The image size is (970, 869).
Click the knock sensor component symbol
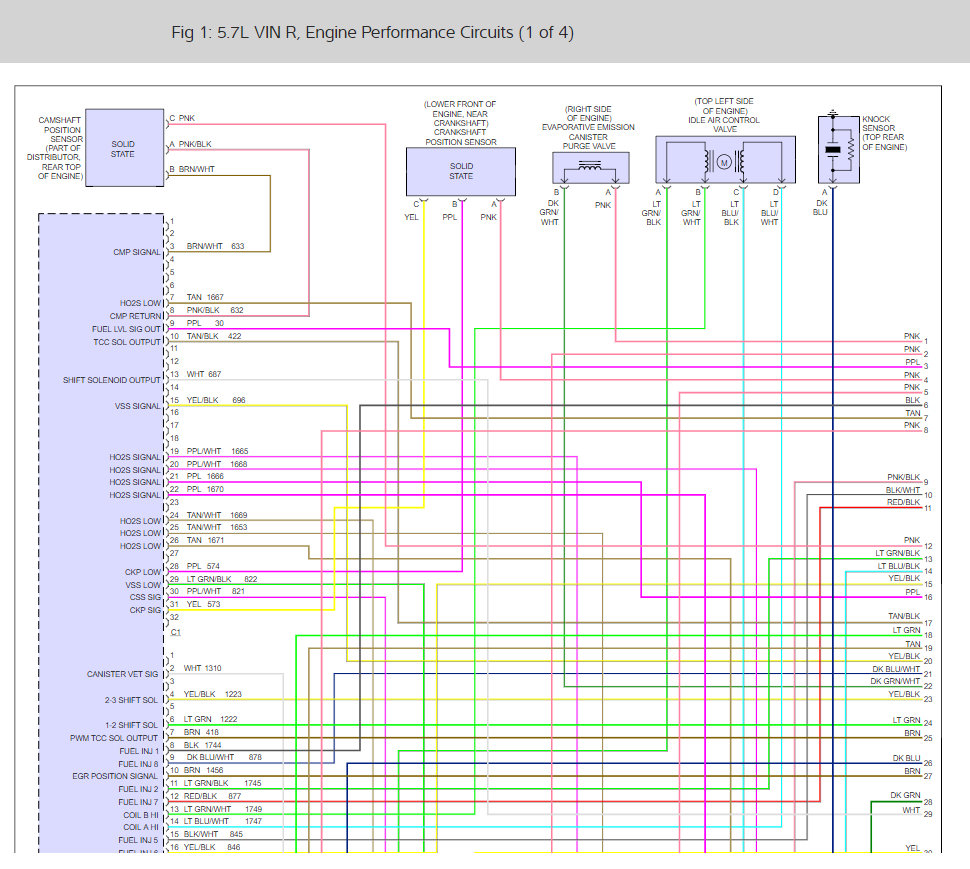(x=838, y=150)
